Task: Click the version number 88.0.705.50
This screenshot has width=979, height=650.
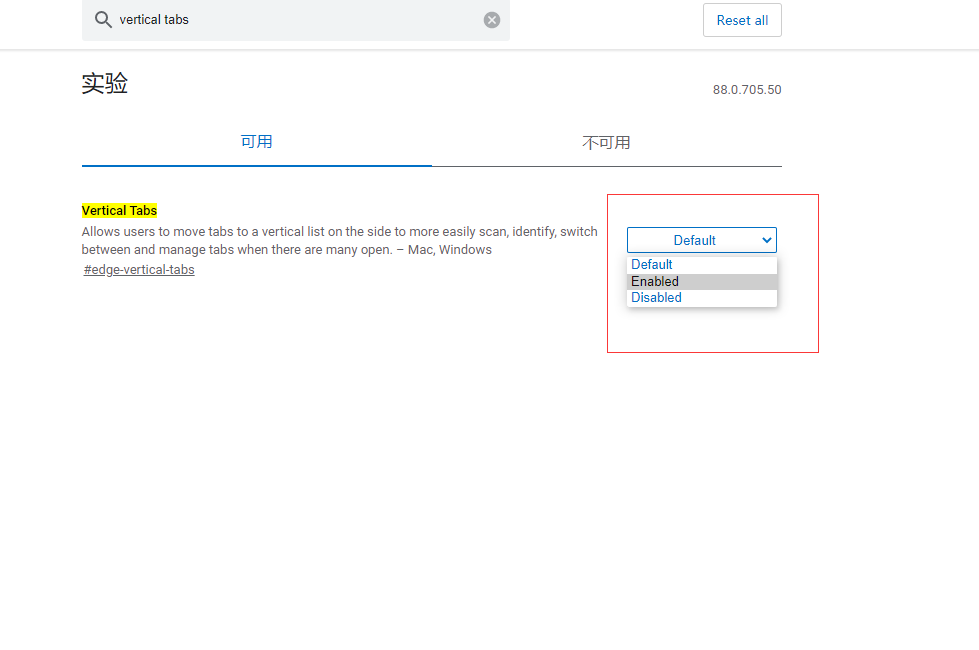Action: (x=747, y=90)
